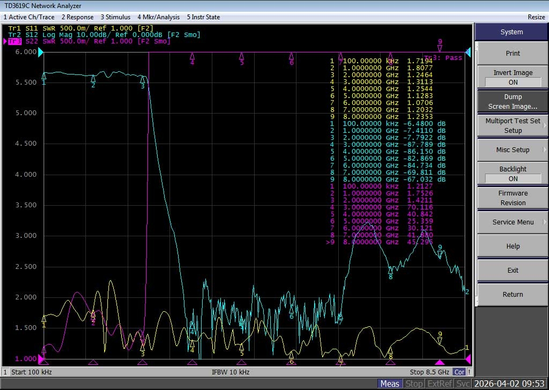This screenshot has height=390, width=549.
Task: Open the Instr State menu
Action: click(x=203, y=17)
